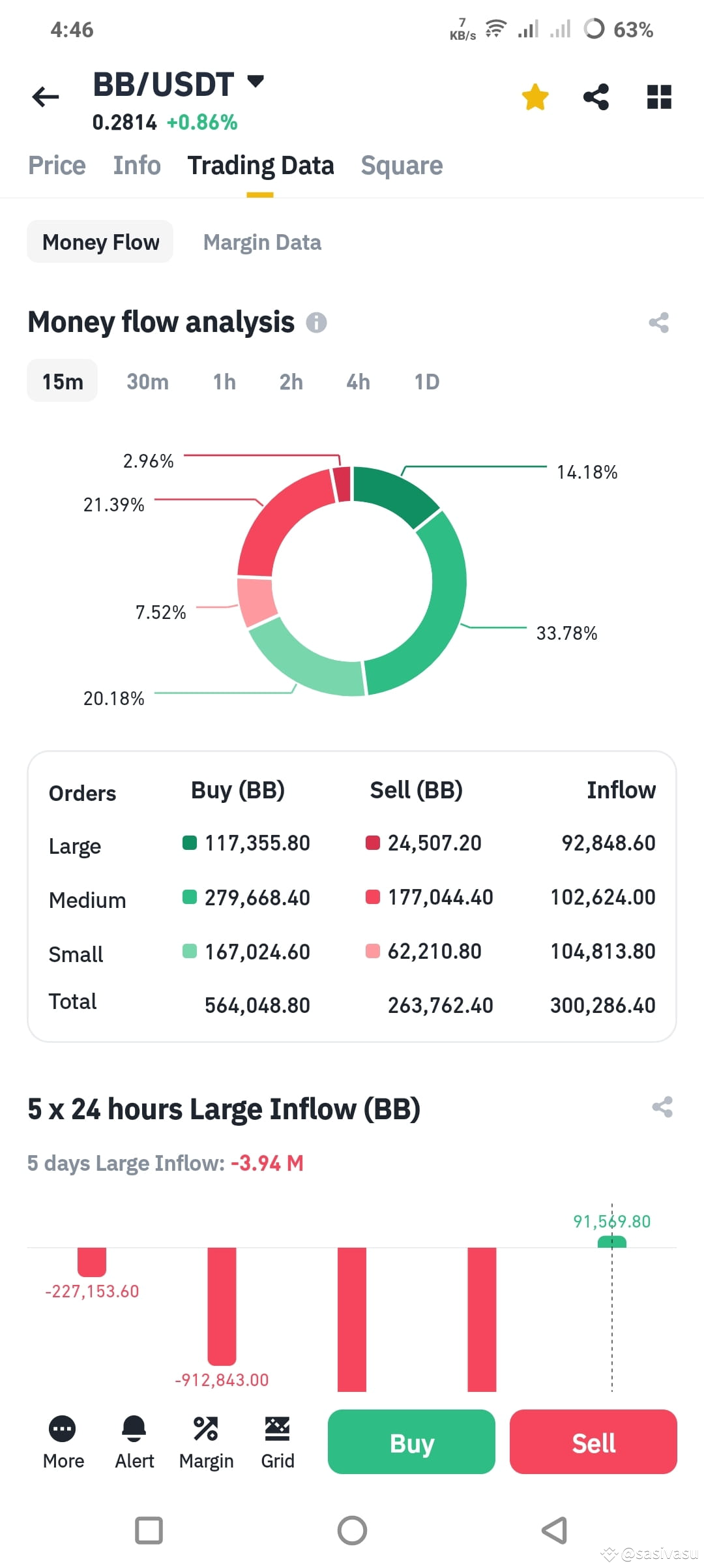Switch to Margin Data view
This screenshot has width=704, height=1568.
[261, 242]
